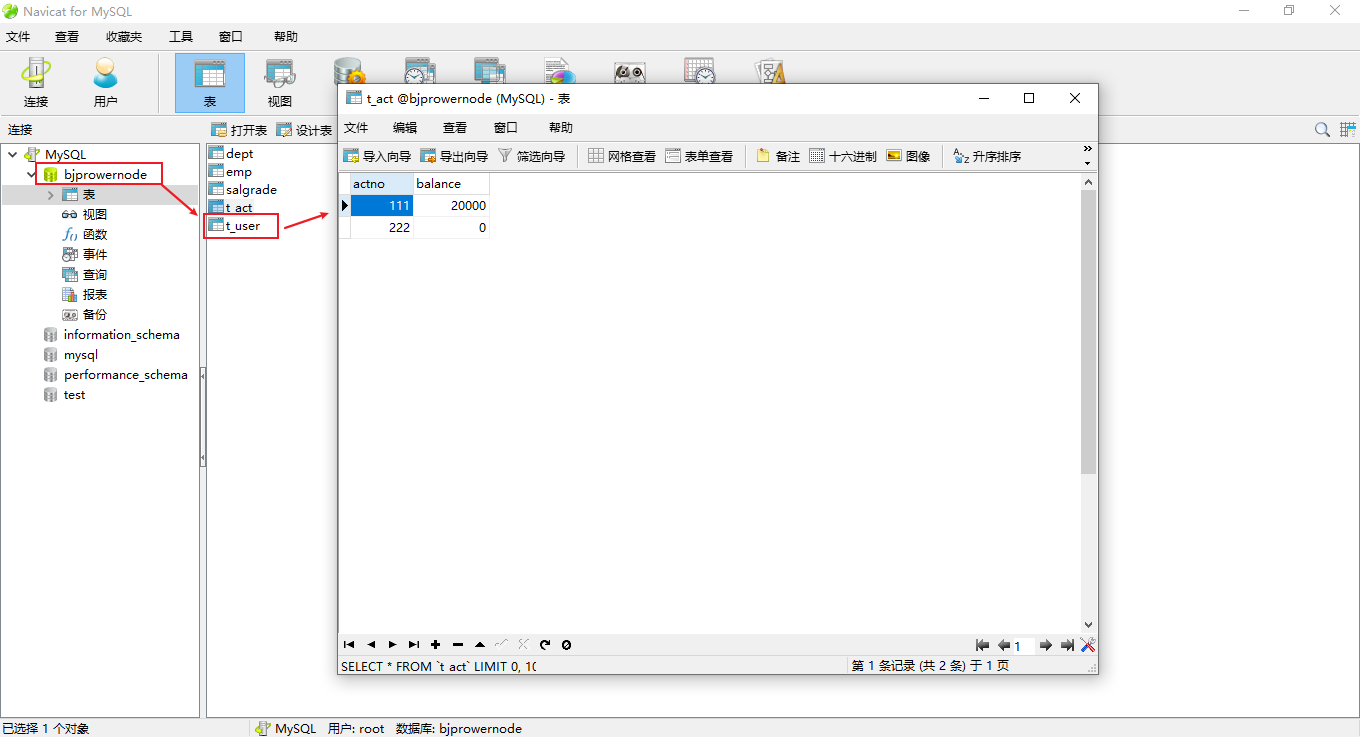
Task: Open 帮助 help menu in t_act window
Action: click(561, 128)
